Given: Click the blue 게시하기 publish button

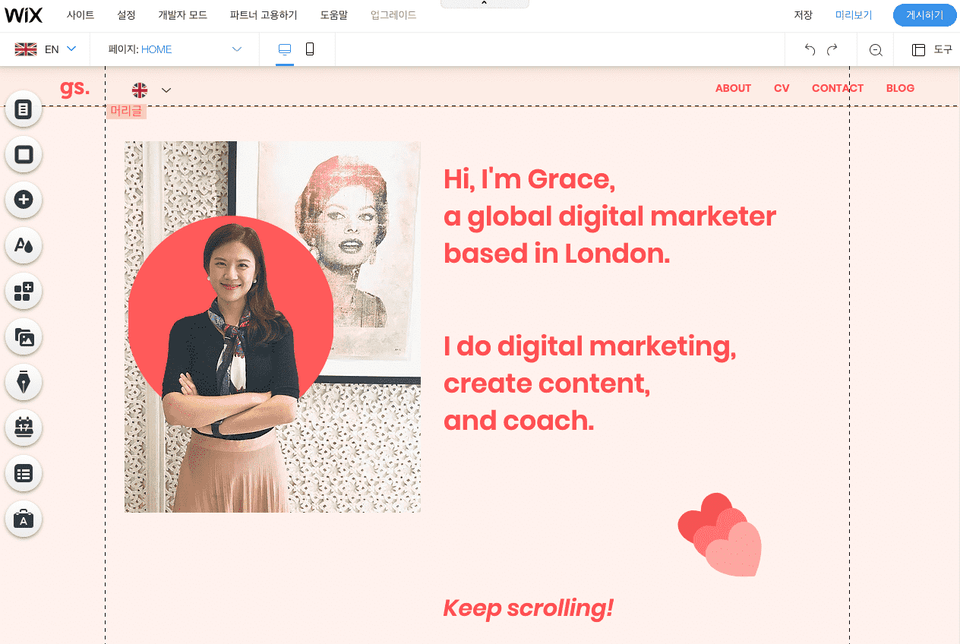Looking at the screenshot, I should [x=924, y=15].
